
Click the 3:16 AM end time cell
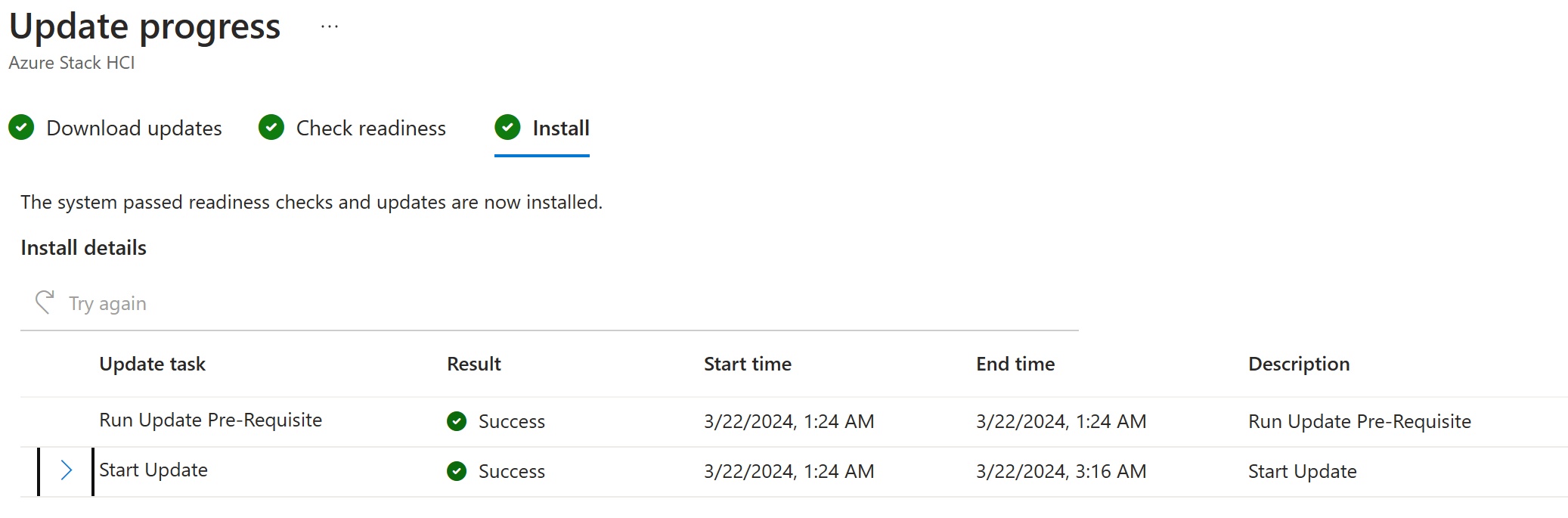point(1061,471)
